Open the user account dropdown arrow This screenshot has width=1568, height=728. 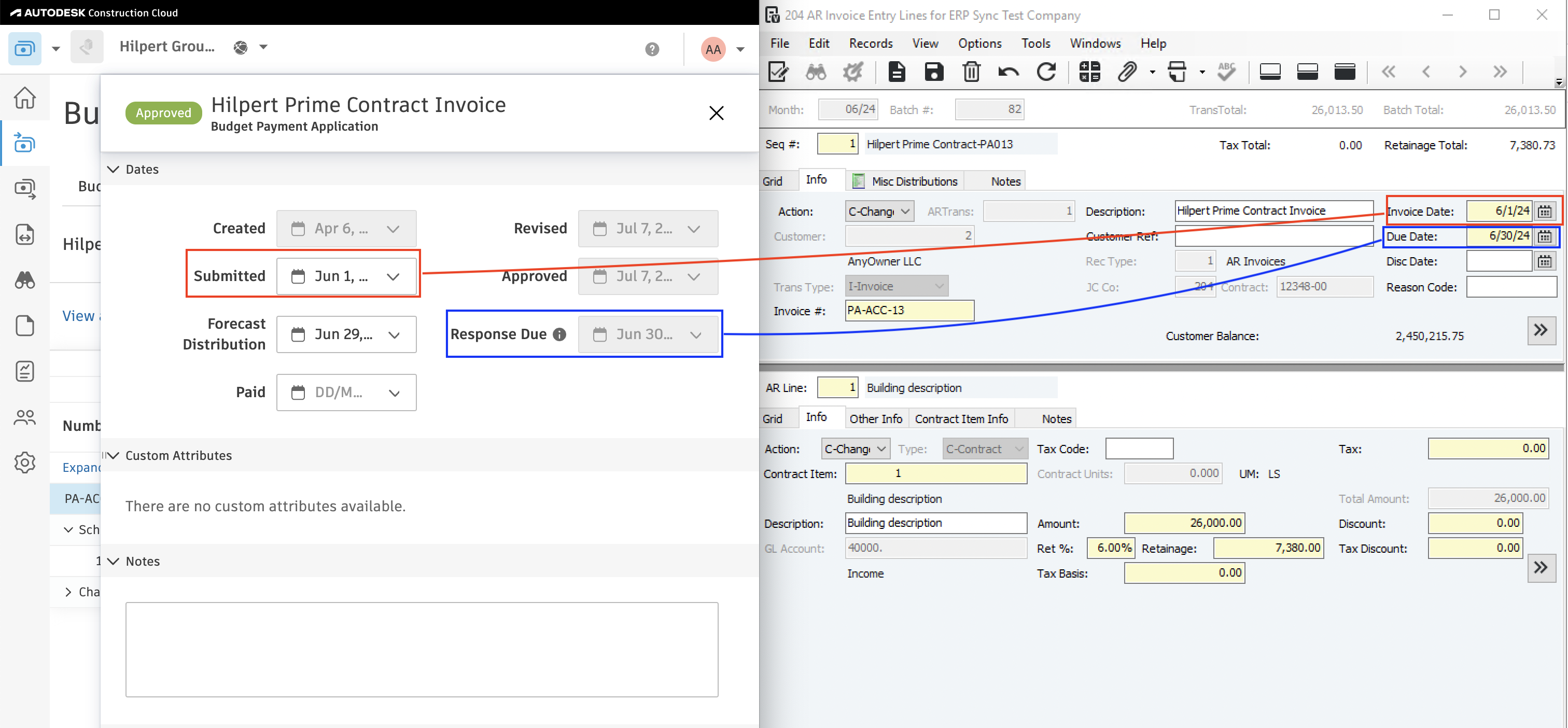pos(740,49)
